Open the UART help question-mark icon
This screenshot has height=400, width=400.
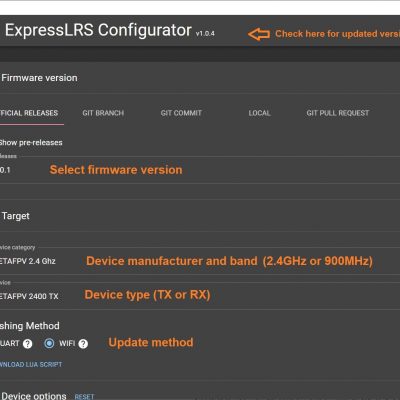[27, 344]
